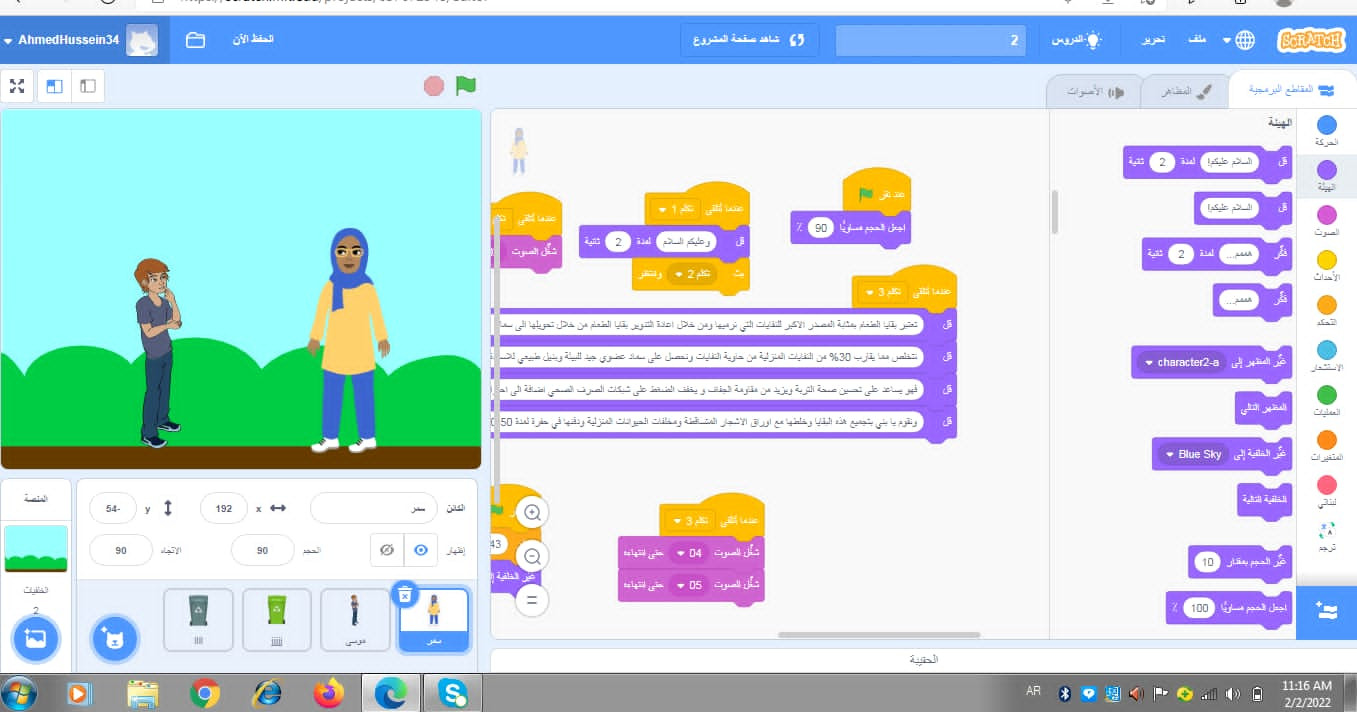Open the الحقيبة (Backpack) panel
The height and width of the screenshot is (712, 1357).
coord(923,660)
